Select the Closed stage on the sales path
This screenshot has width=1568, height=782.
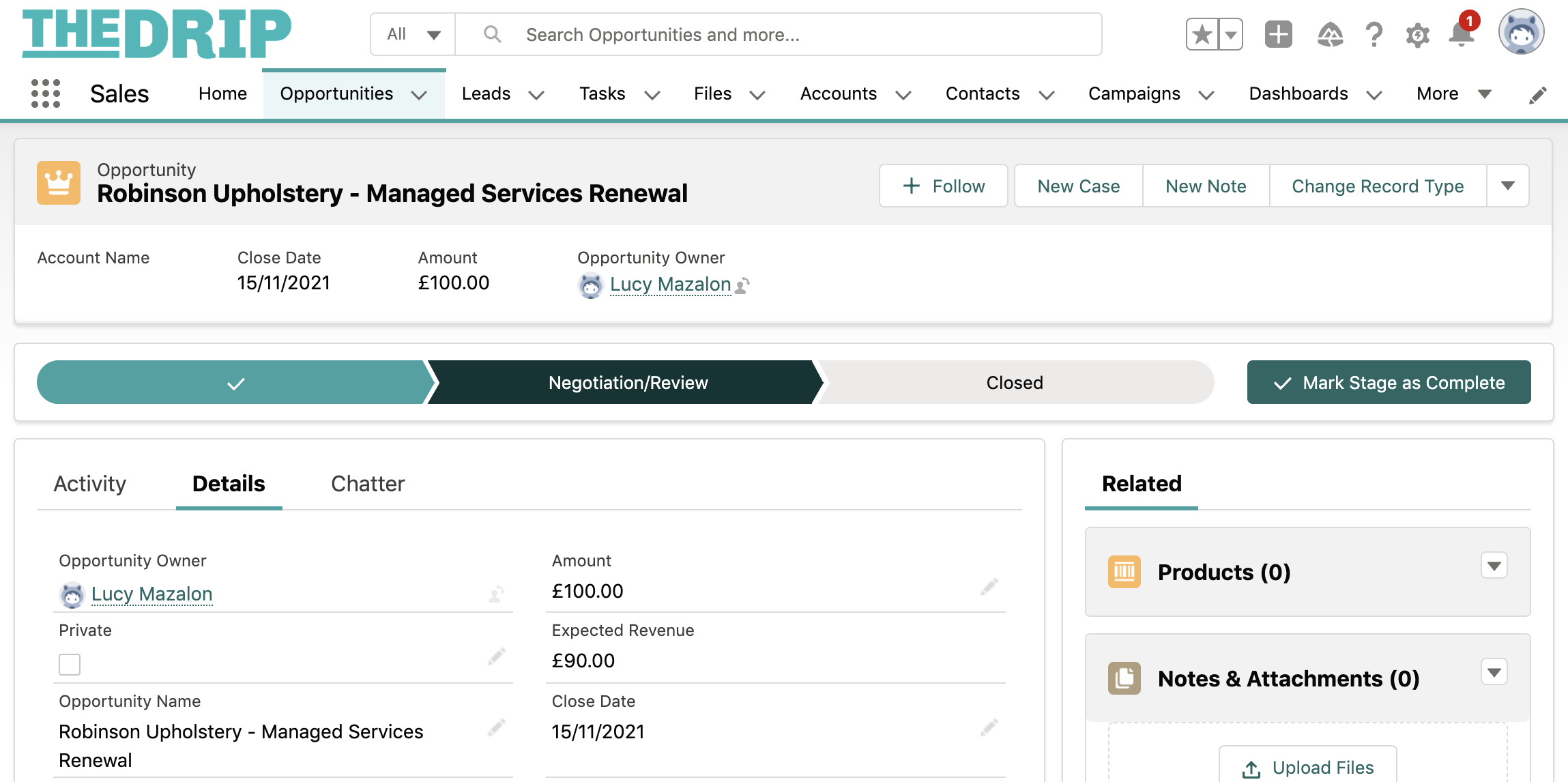(1014, 382)
